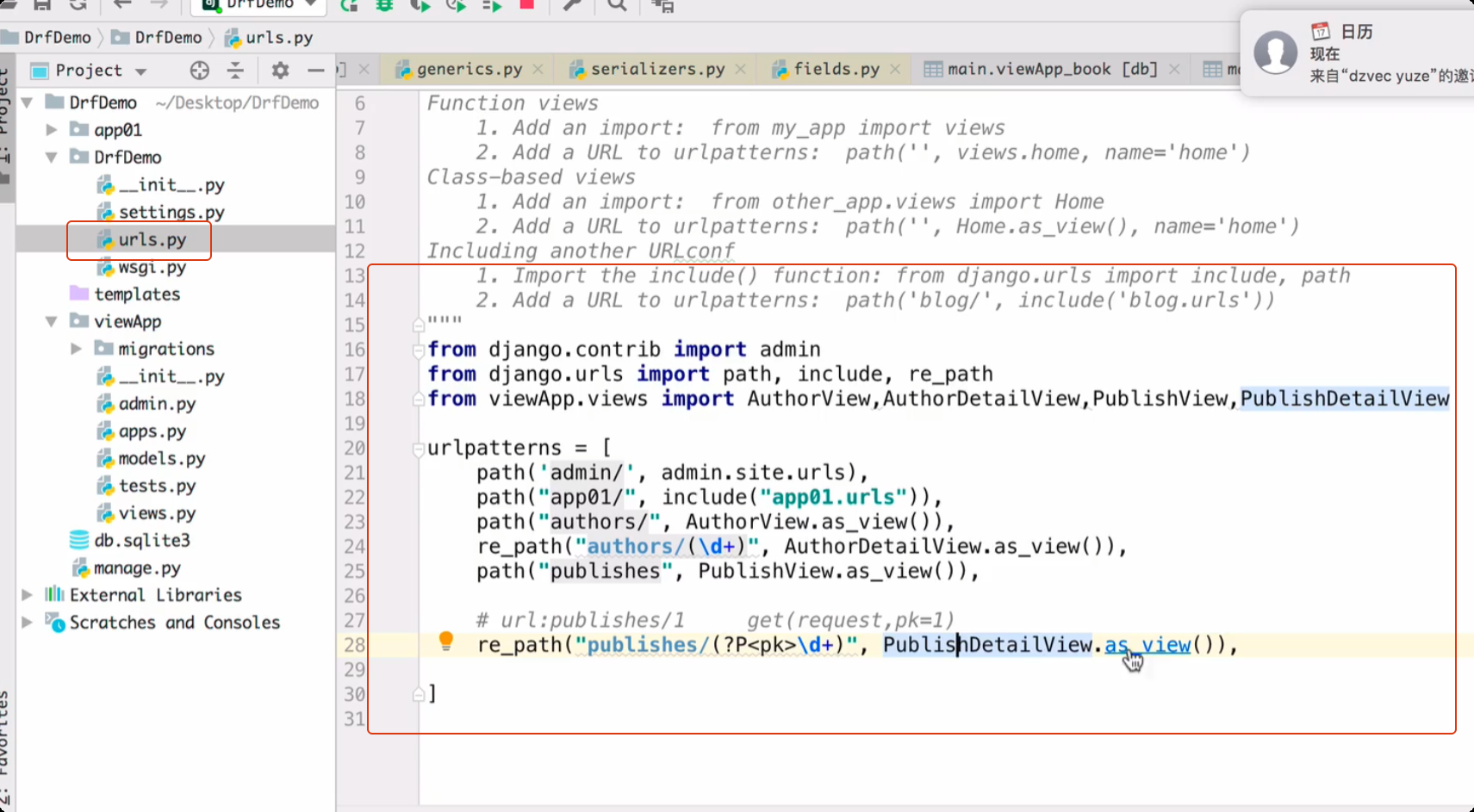Click second DrfDemo breadcrumb in navigation bar

click(158, 37)
